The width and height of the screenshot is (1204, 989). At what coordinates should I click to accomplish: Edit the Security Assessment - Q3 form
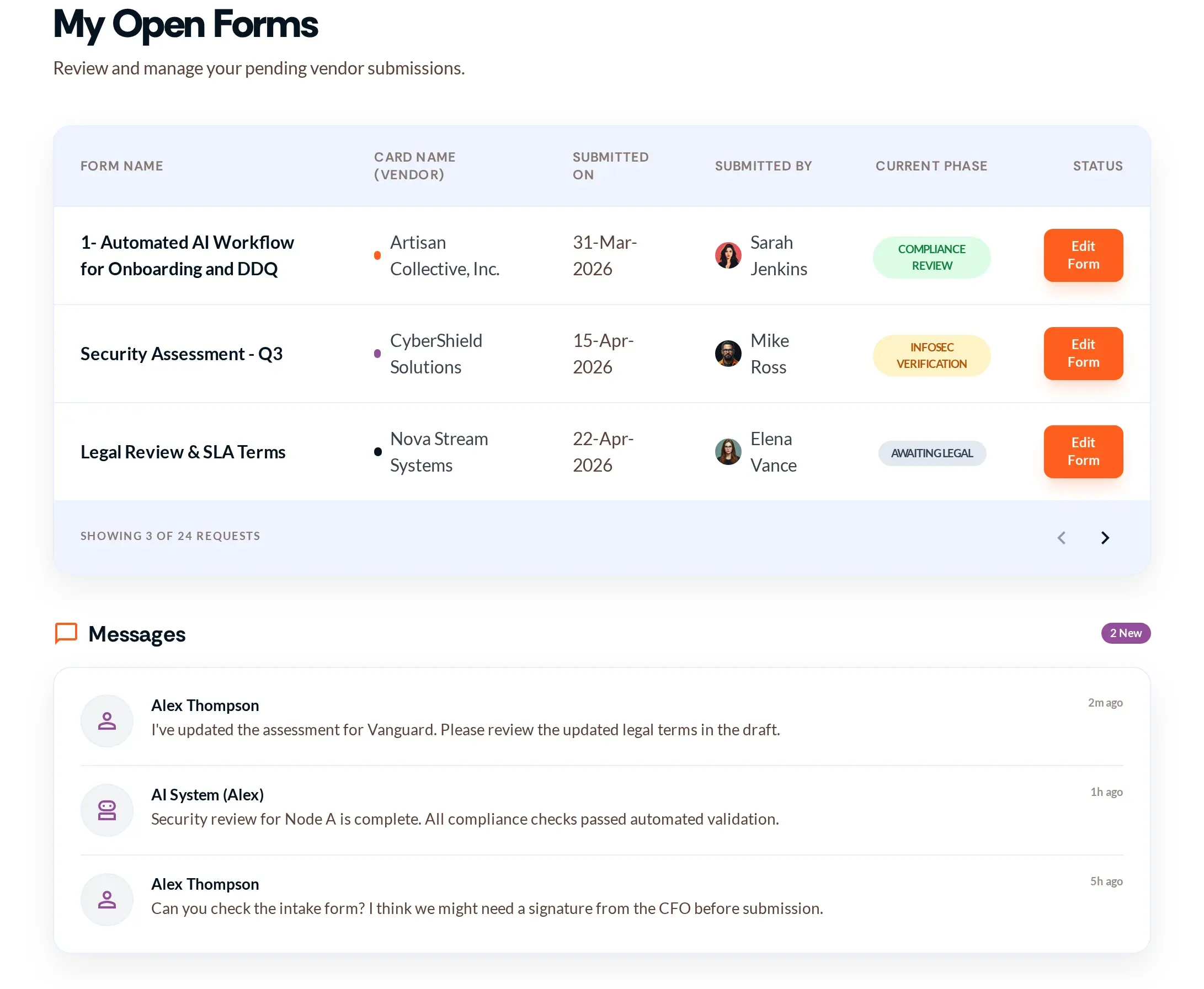point(1083,354)
